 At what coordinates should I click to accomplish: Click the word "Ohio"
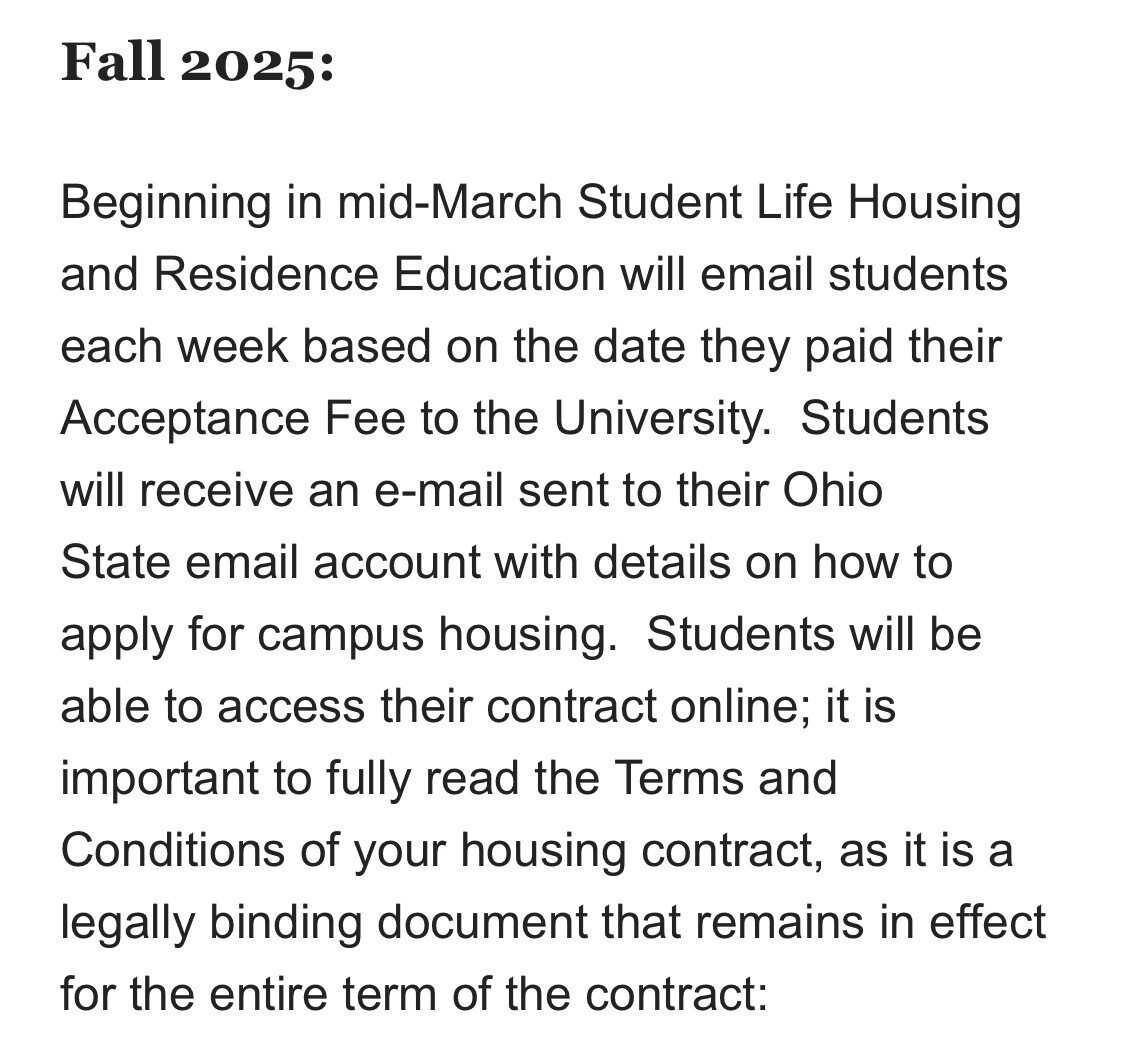tap(832, 491)
